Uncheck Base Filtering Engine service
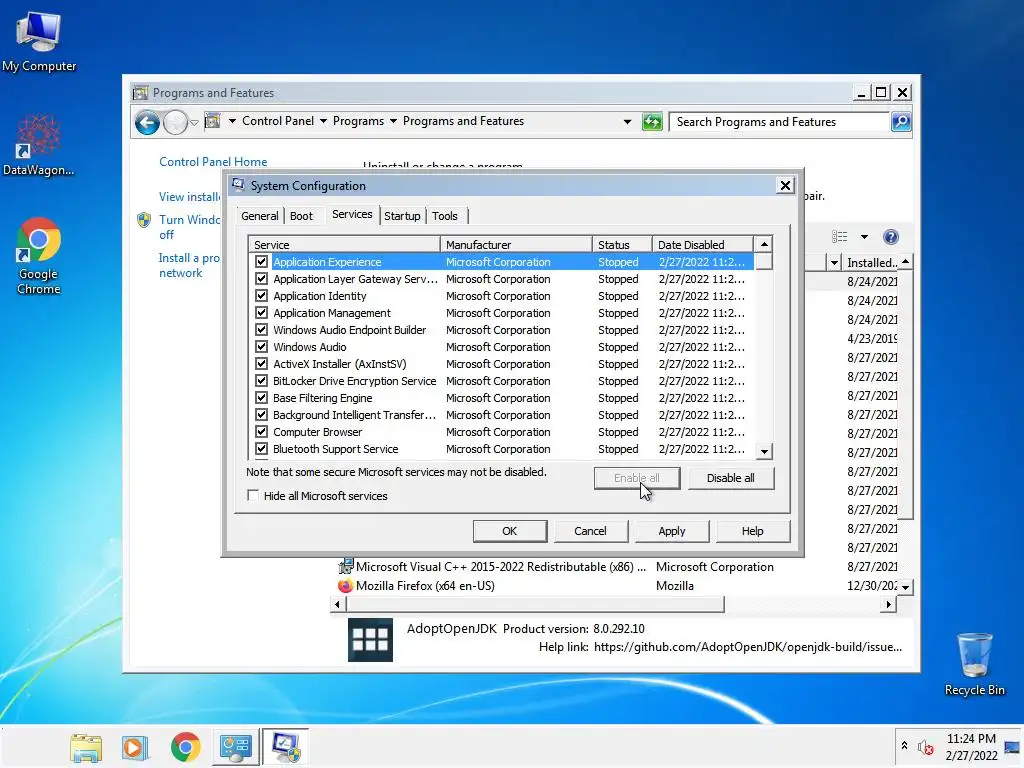This screenshot has height=768, width=1024. pos(262,398)
